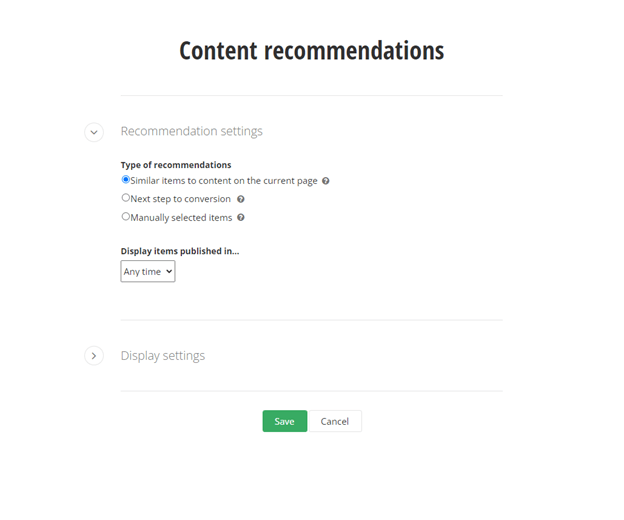Click the Type of recommendations field label

[x=176, y=165]
